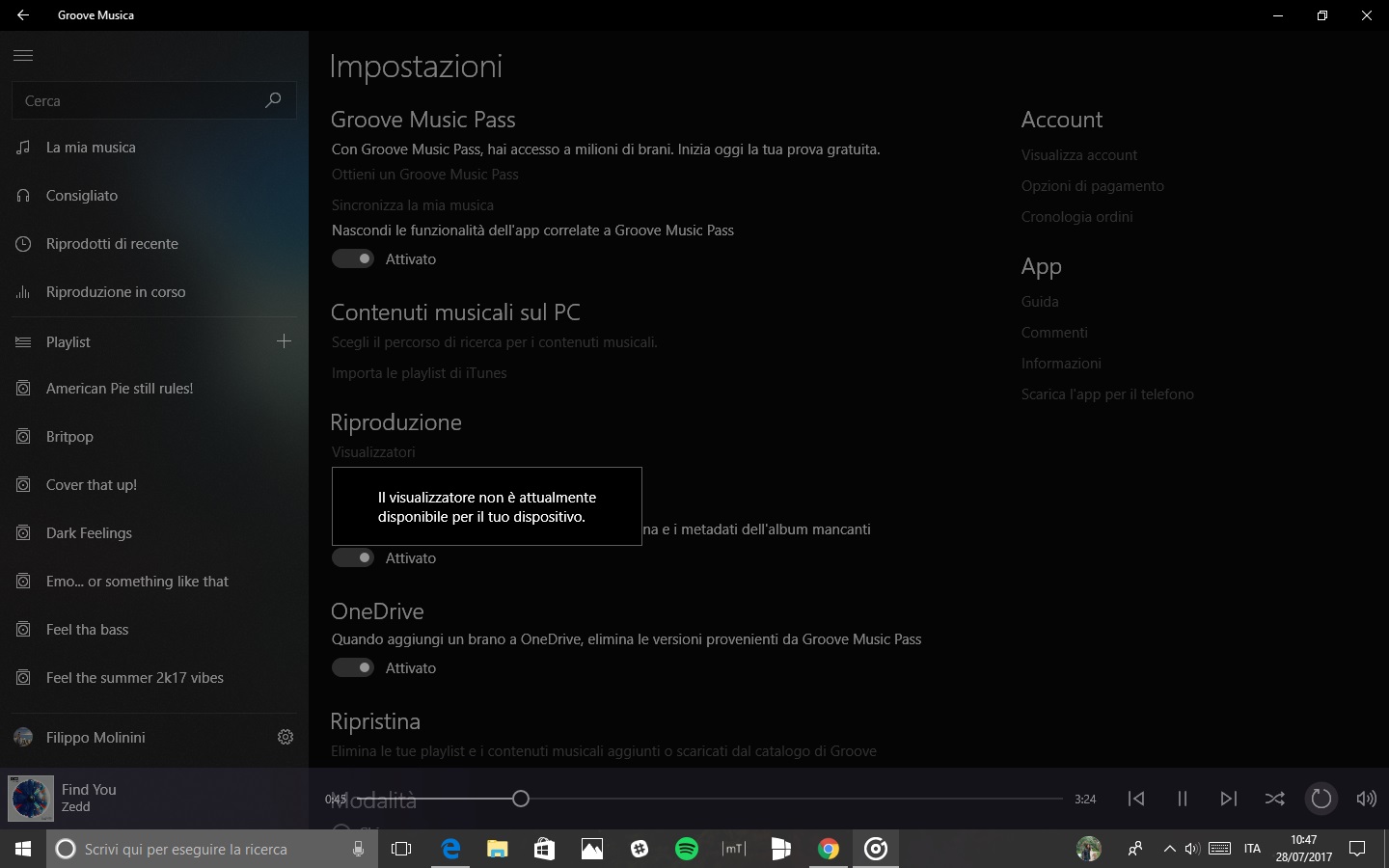Open the Action Center notifications
The image size is (1389, 868).
pyautogui.click(x=1357, y=849)
